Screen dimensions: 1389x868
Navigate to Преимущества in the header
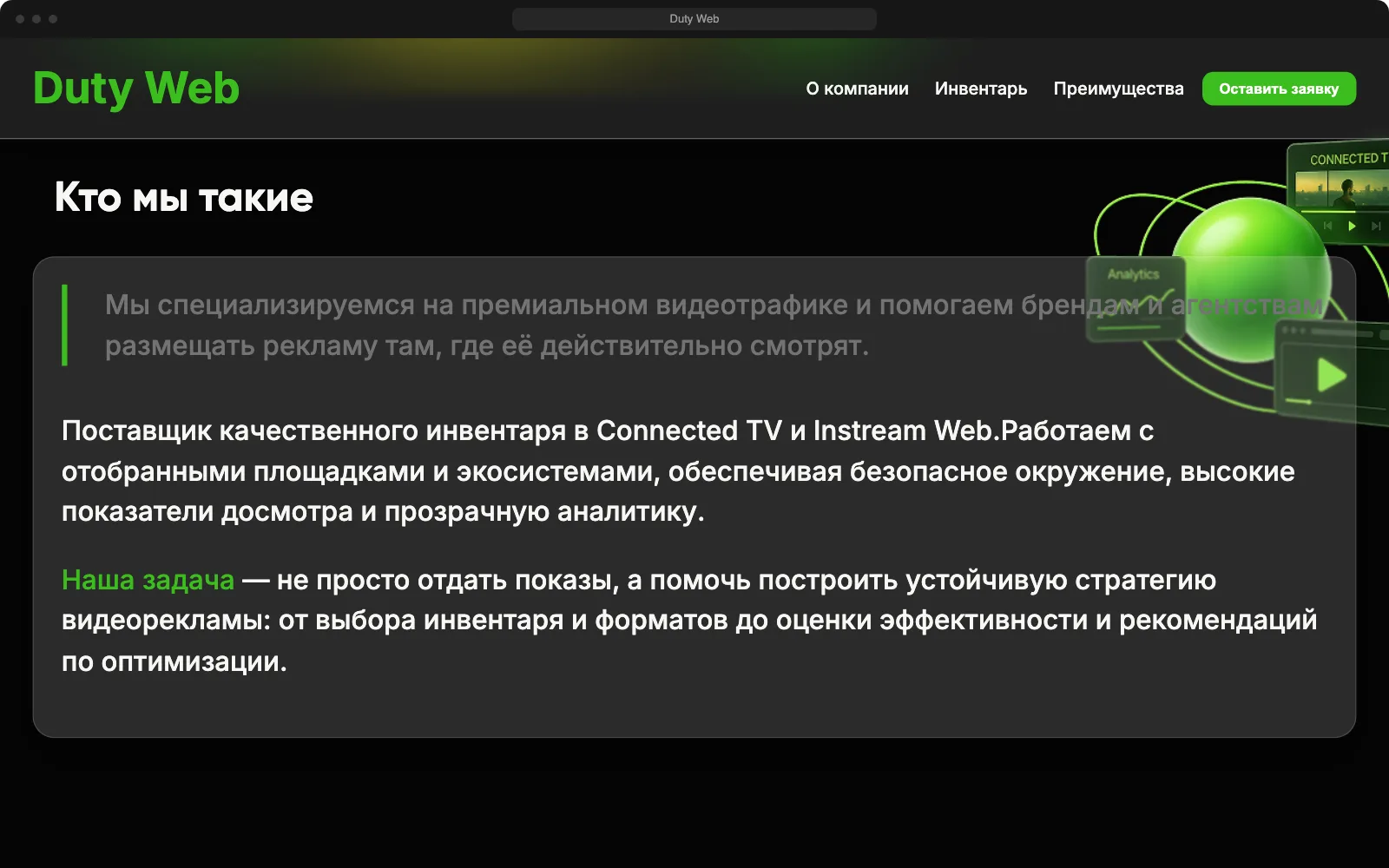tap(1118, 89)
